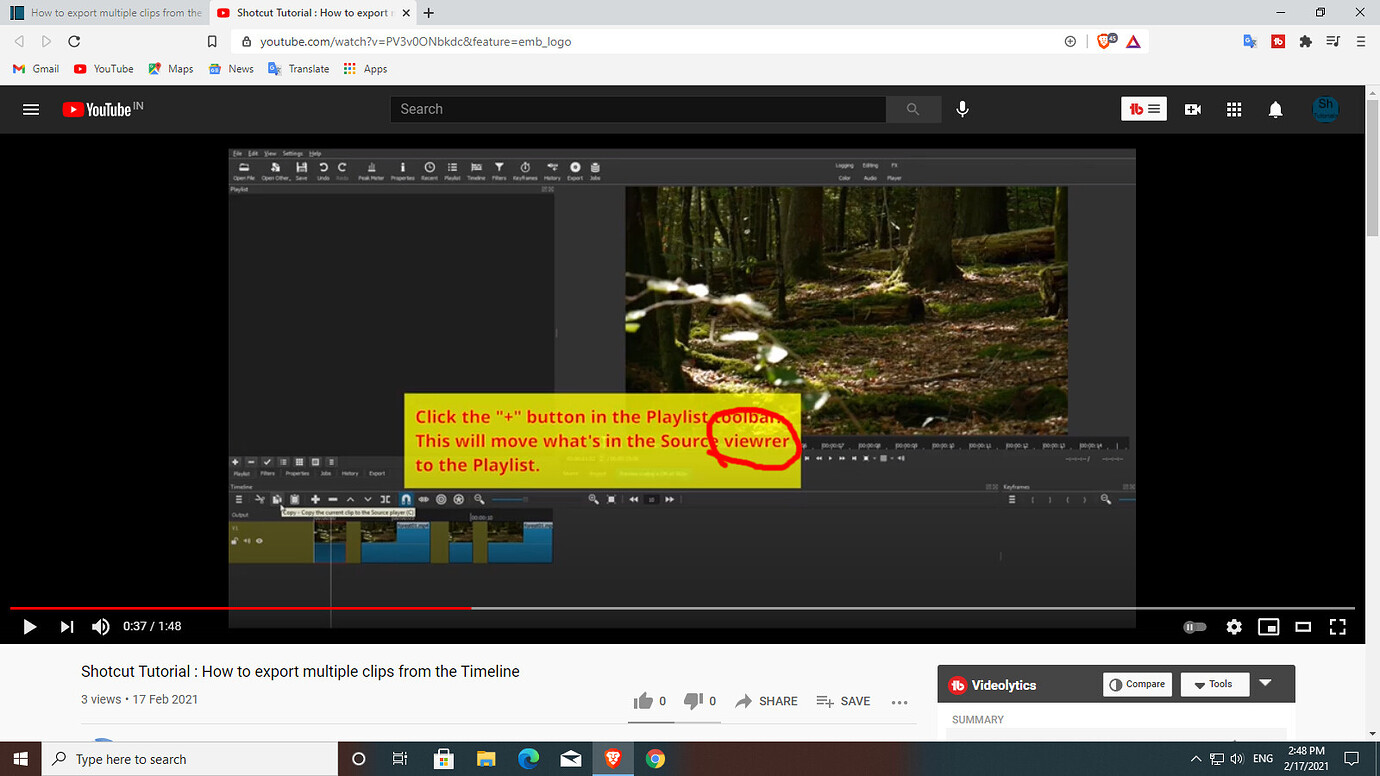The height and width of the screenshot is (776, 1380).
Task: Click the Compare button in Videolytics
Action: [x=1137, y=684]
